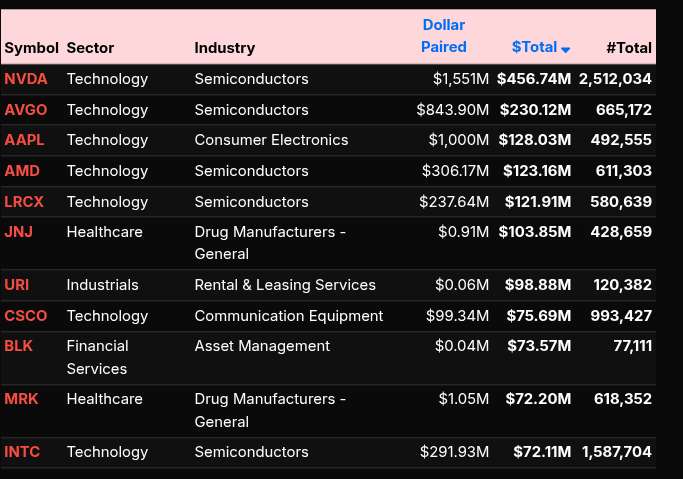Open the LRCX ticker link
This screenshot has width=683, height=479.
(24, 202)
